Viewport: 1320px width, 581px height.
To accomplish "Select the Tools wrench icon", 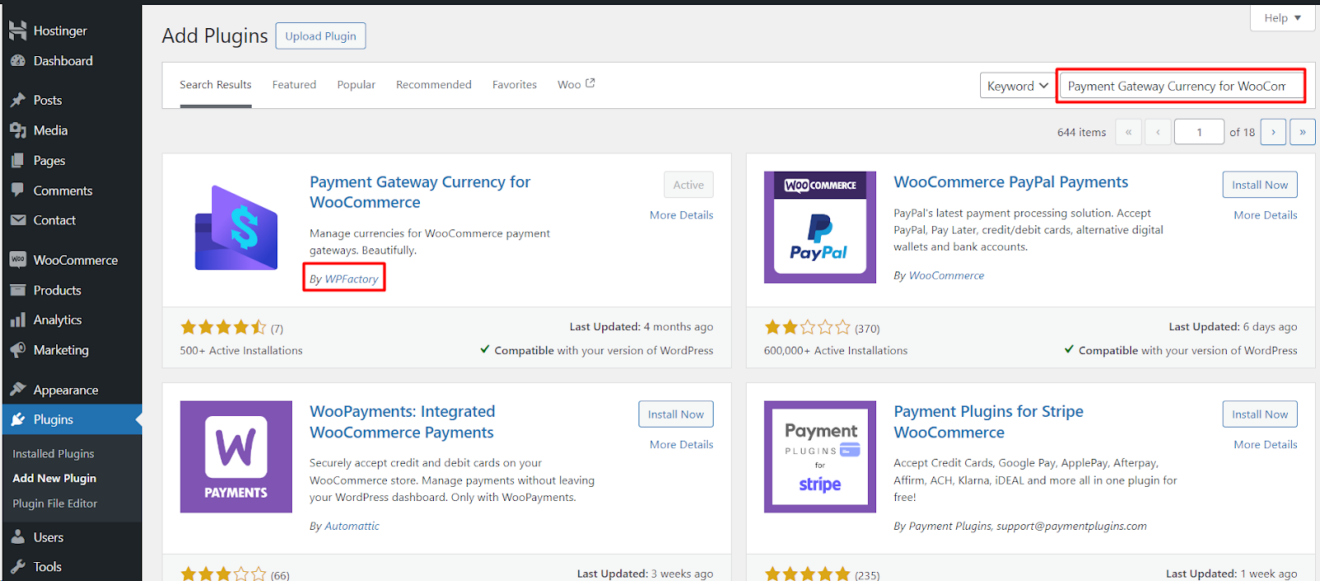I will click(x=18, y=567).
